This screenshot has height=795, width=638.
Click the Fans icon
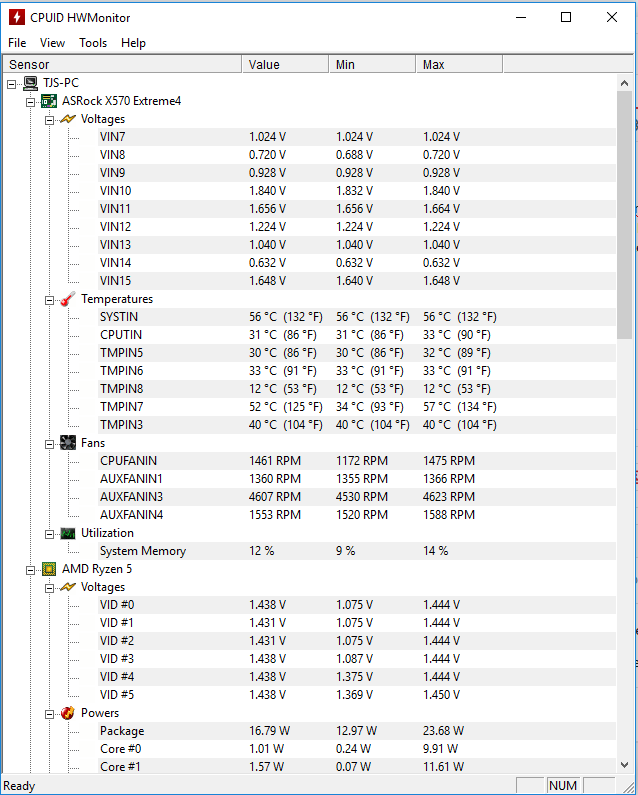[67, 443]
